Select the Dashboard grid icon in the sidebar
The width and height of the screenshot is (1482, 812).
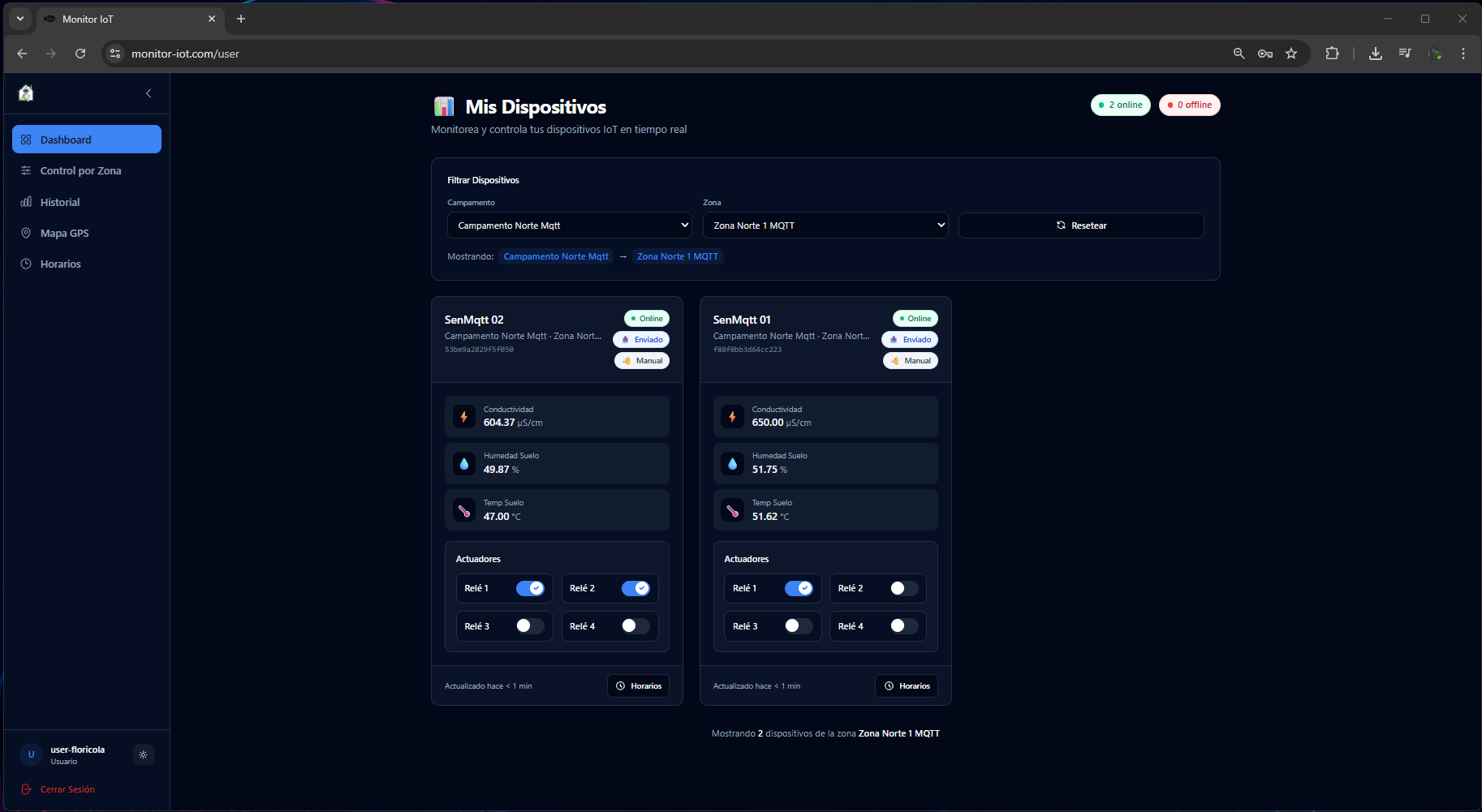[x=27, y=139]
